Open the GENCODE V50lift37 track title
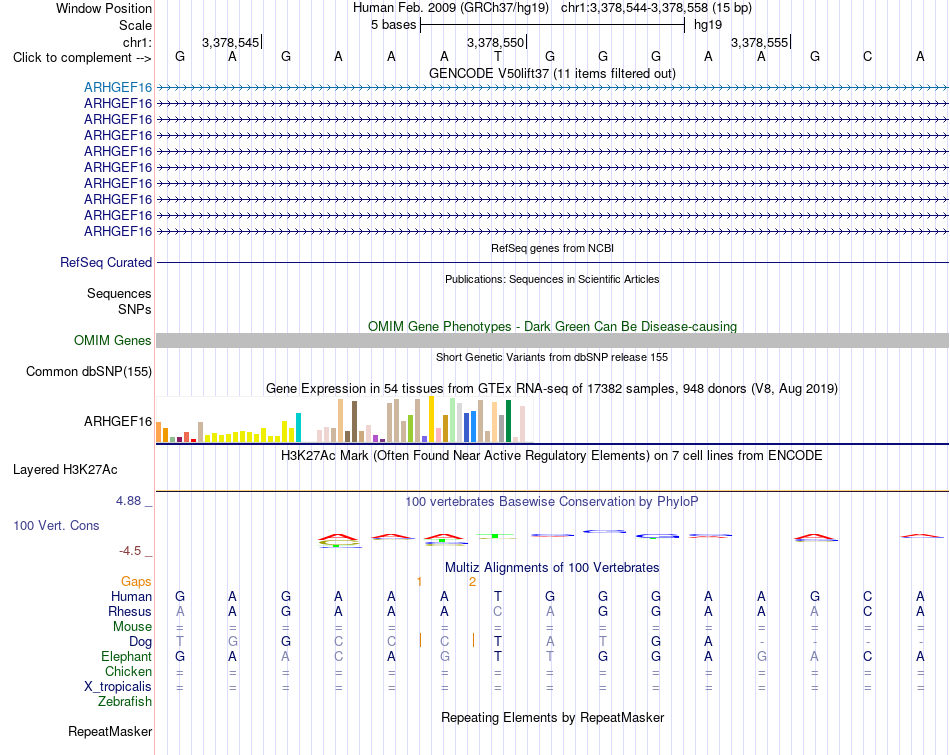Viewport: 950px width, 755px height. 552,73
